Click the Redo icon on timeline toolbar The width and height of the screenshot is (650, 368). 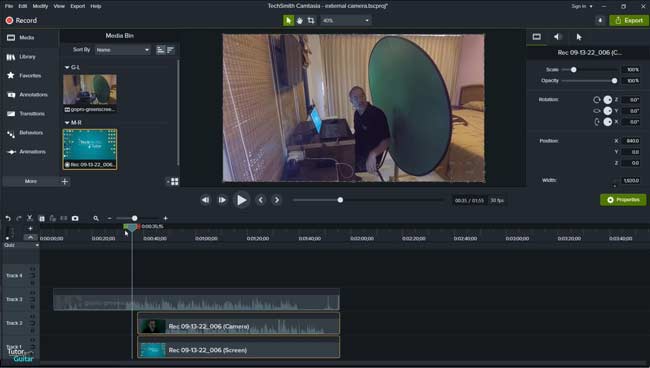click(x=19, y=218)
